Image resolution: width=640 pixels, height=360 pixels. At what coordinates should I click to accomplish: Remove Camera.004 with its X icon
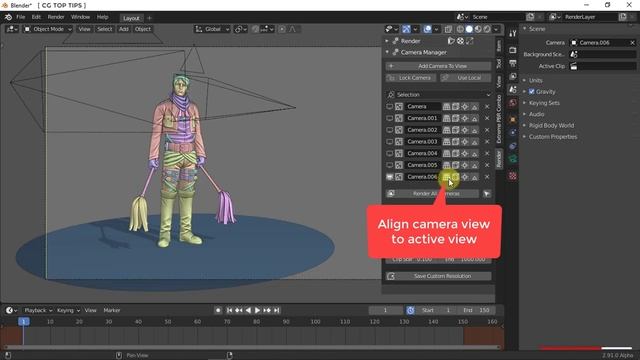coord(487,153)
